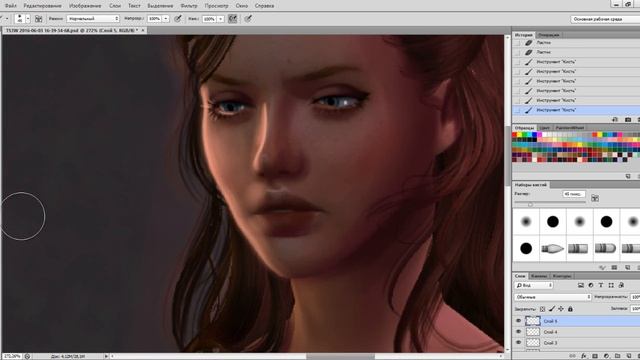Image resolution: width=640 pixels, height=360 pixels.
Task: Click the zoom percentage field in status bar
Action: [11, 356]
